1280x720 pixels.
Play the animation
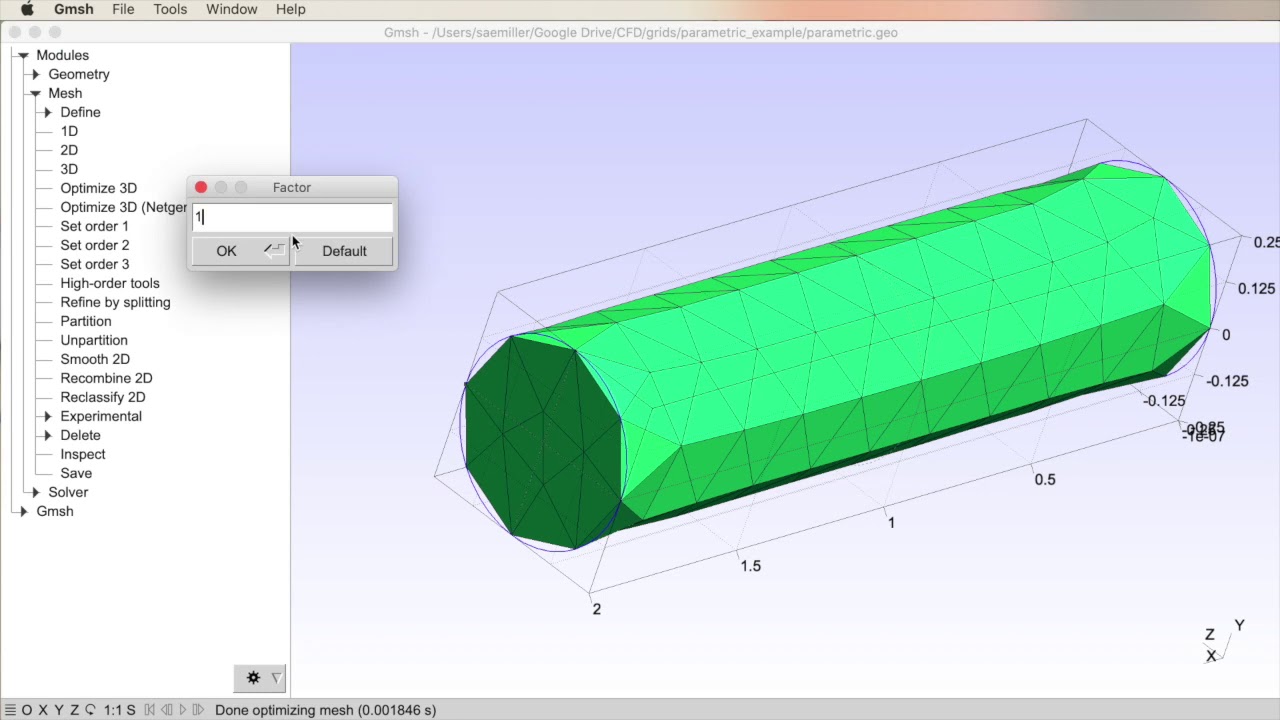182,710
